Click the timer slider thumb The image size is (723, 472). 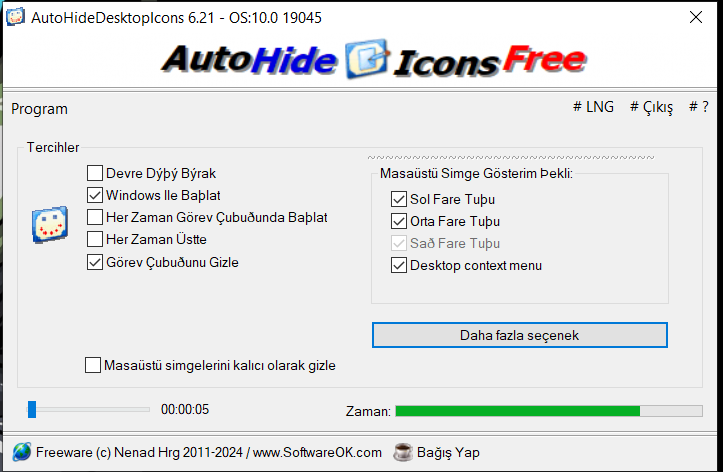click(32, 409)
